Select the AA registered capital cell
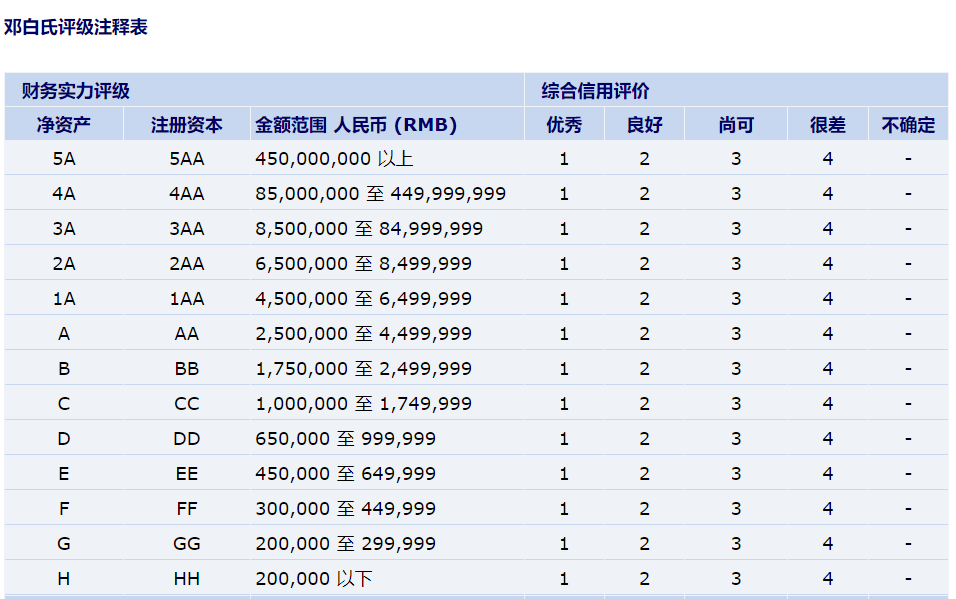Image resolution: width=956 pixels, height=599 pixels. coord(187,334)
